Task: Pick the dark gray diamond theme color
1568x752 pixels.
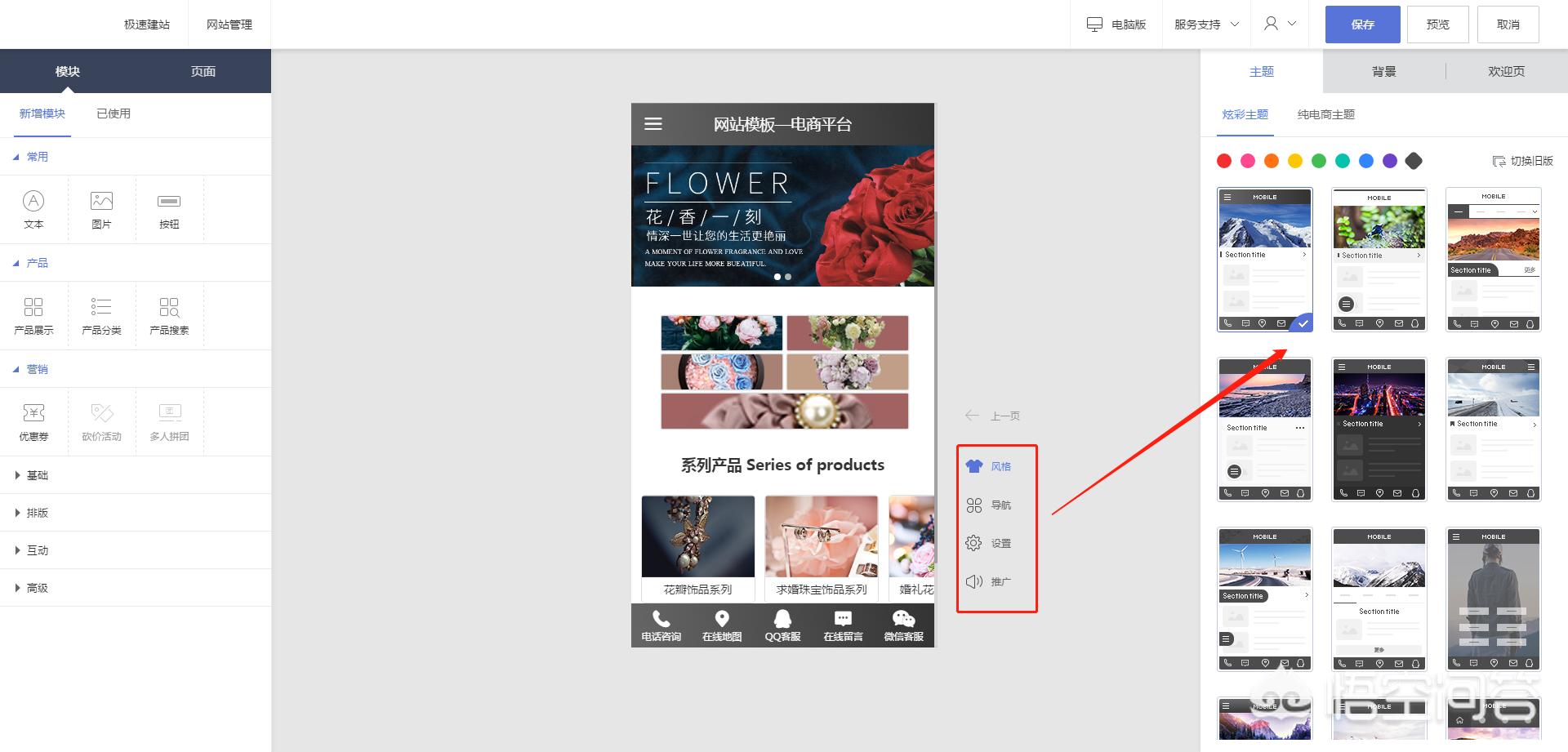Action: pyautogui.click(x=1414, y=161)
